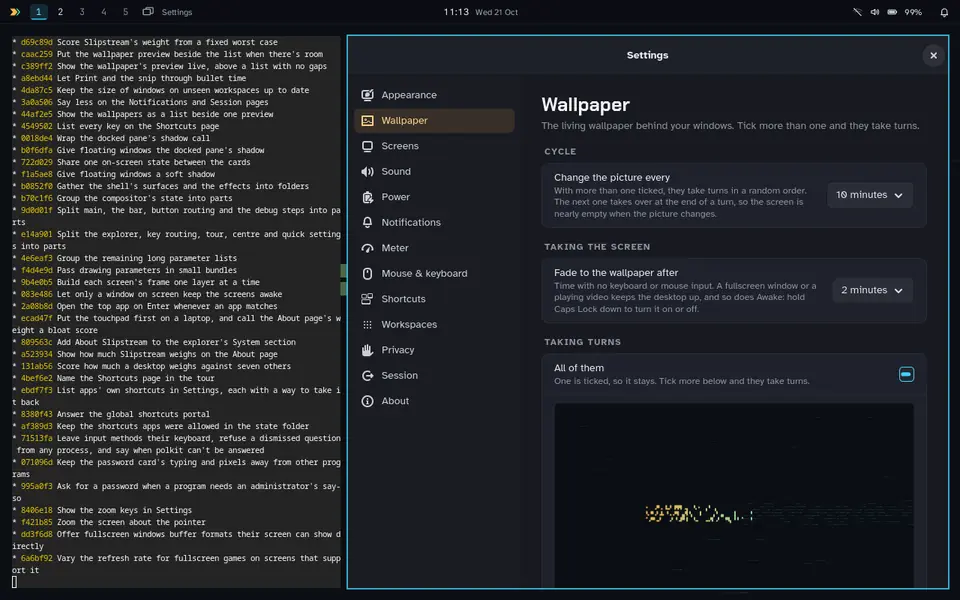Open the Workspaces settings page
960x600 pixels.
pyautogui.click(x=434, y=324)
